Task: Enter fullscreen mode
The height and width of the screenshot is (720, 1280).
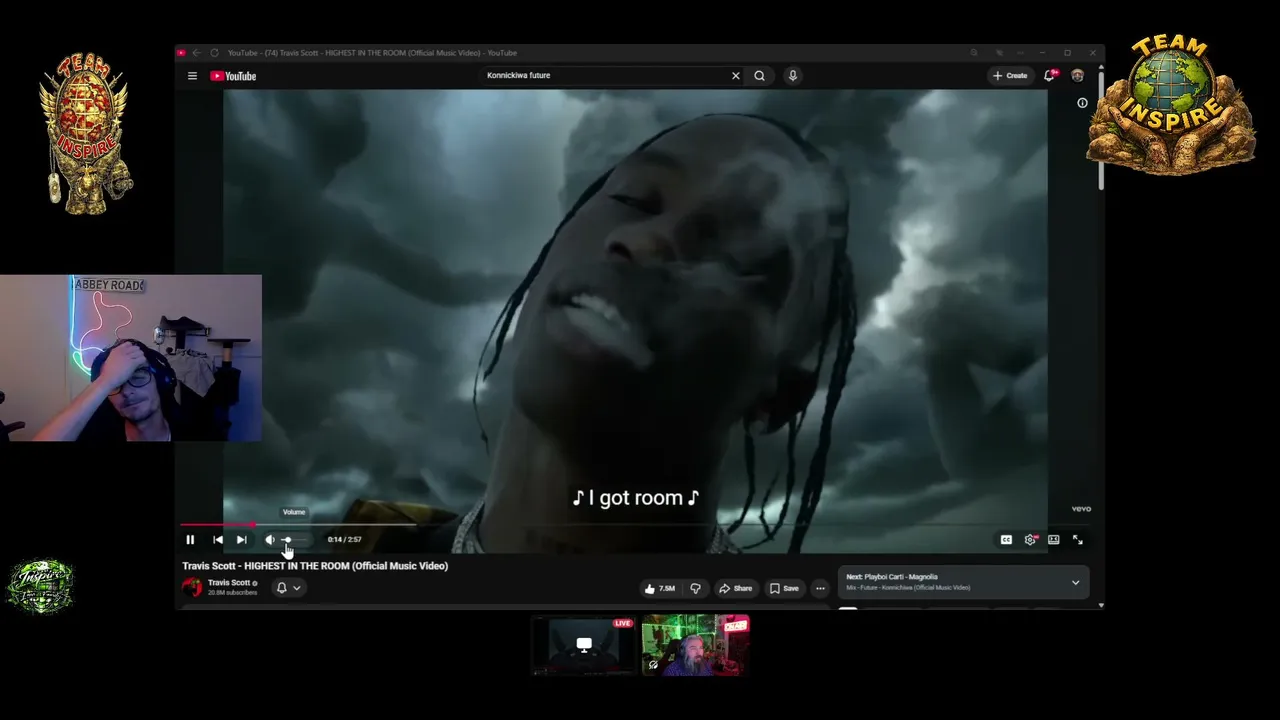Action: tap(1078, 540)
